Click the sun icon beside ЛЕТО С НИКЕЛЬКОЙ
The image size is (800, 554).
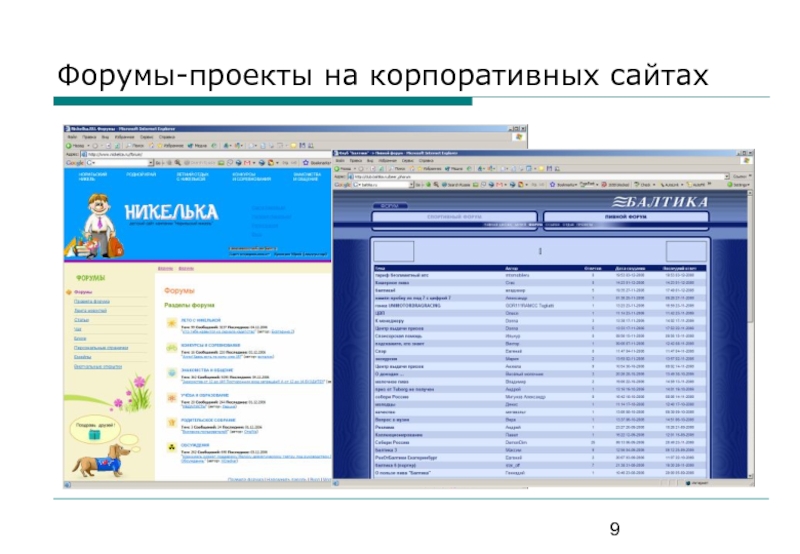171,323
